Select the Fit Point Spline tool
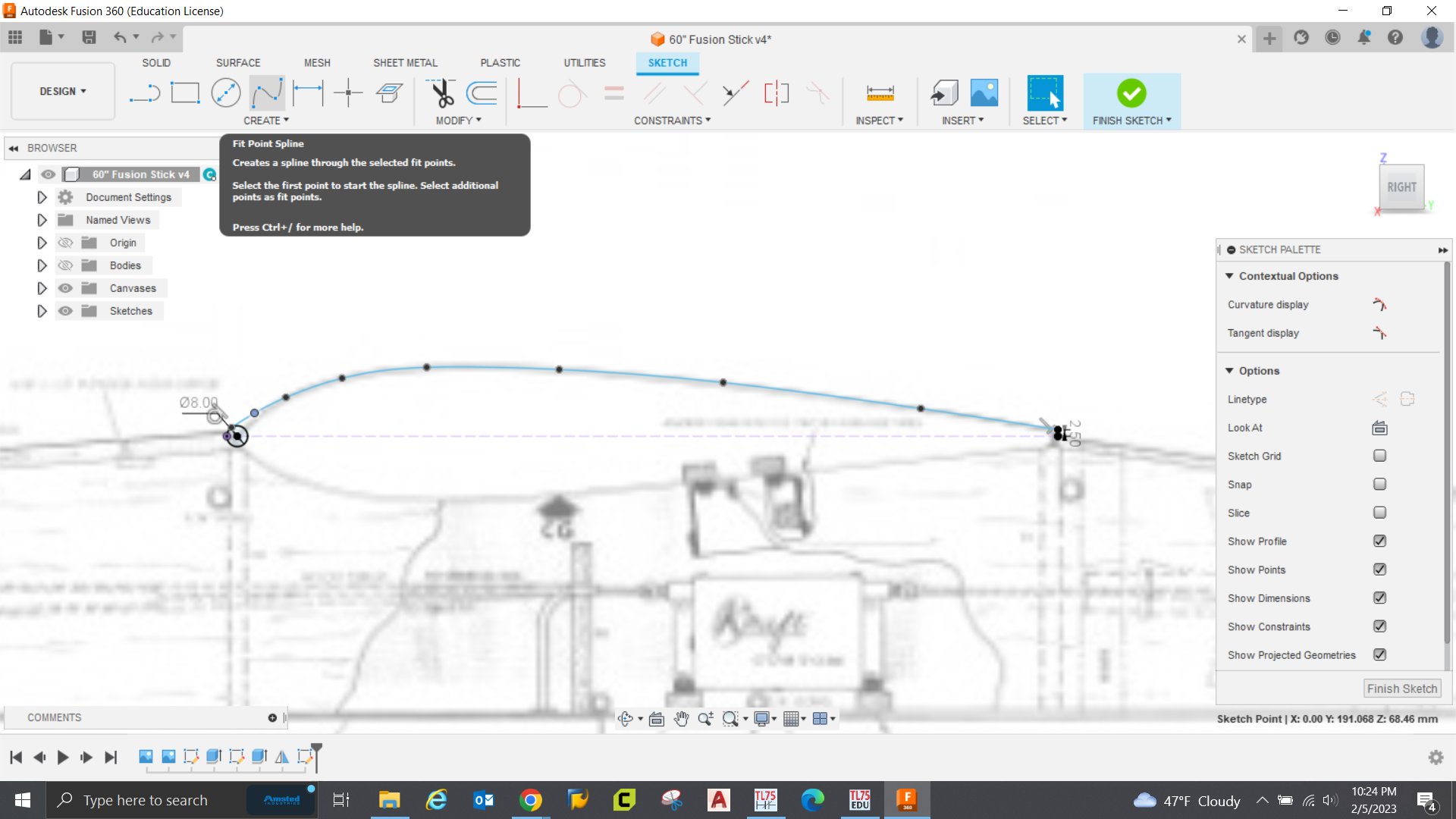1456x819 pixels. pyautogui.click(x=267, y=93)
